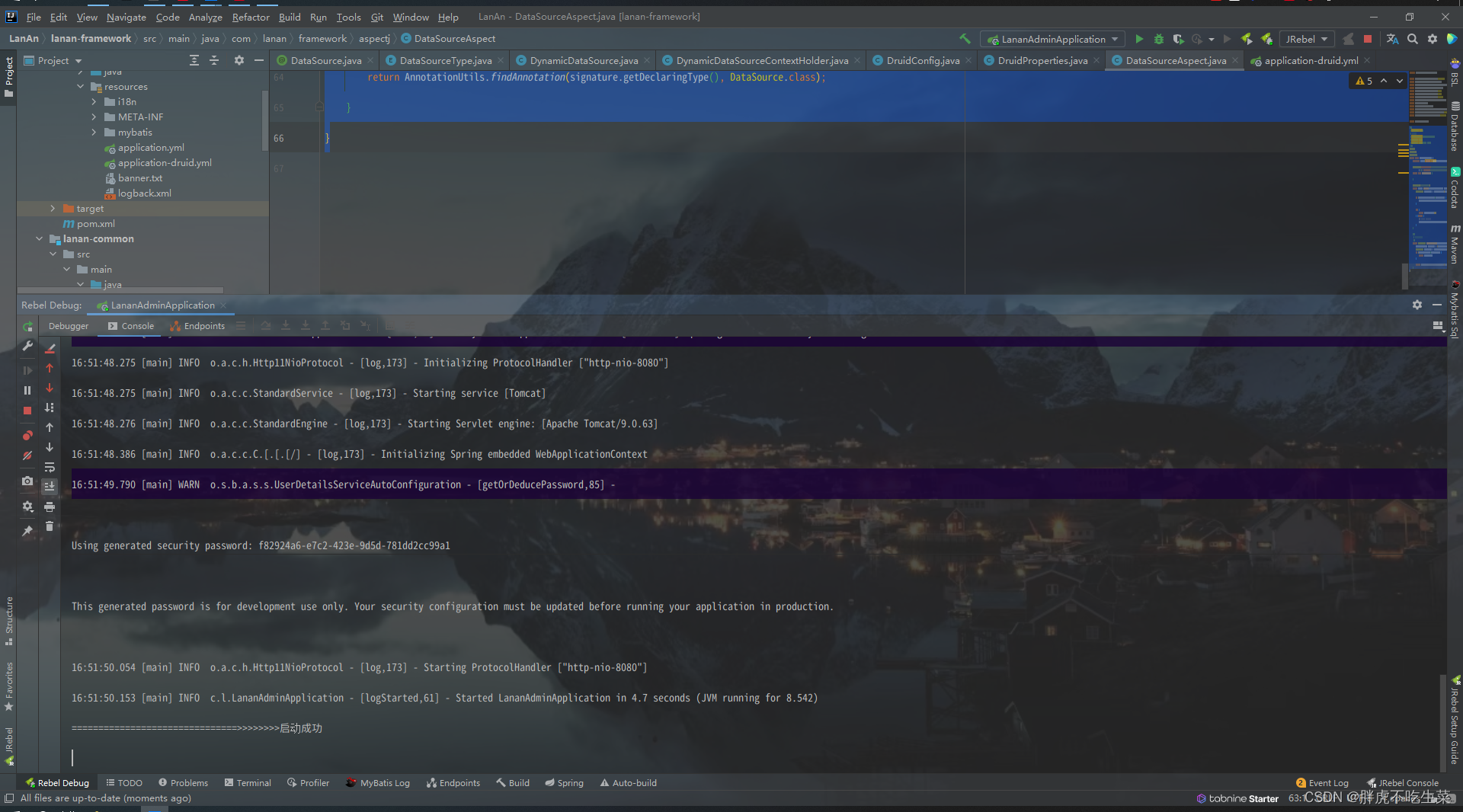View breakpoints double red circle icon
Image resolution: width=1463 pixels, height=812 pixels.
[27, 435]
